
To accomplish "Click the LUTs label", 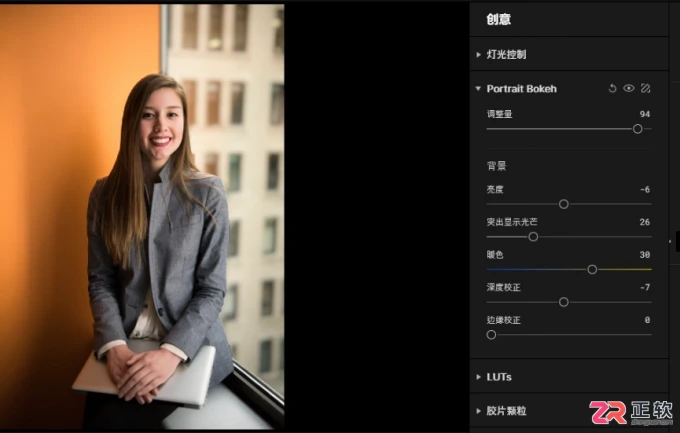I will (x=499, y=377).
